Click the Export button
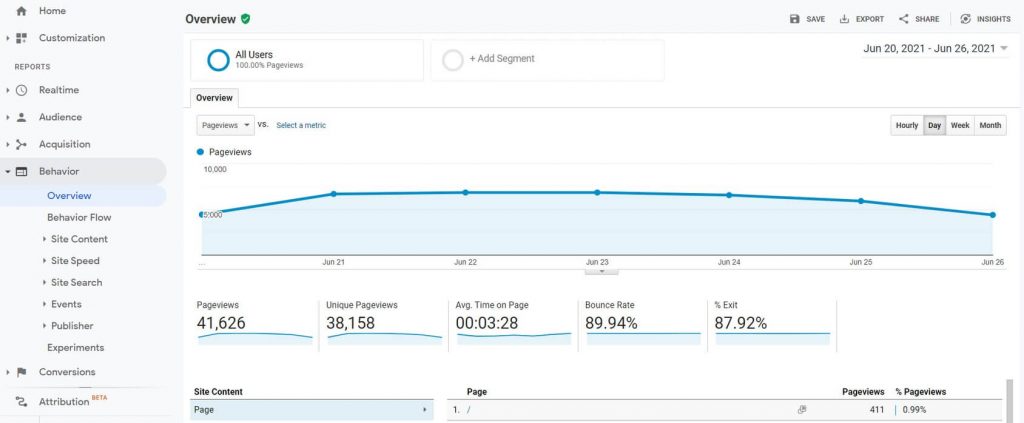This screenshot has width=1024, height=423. coord(861,19)
